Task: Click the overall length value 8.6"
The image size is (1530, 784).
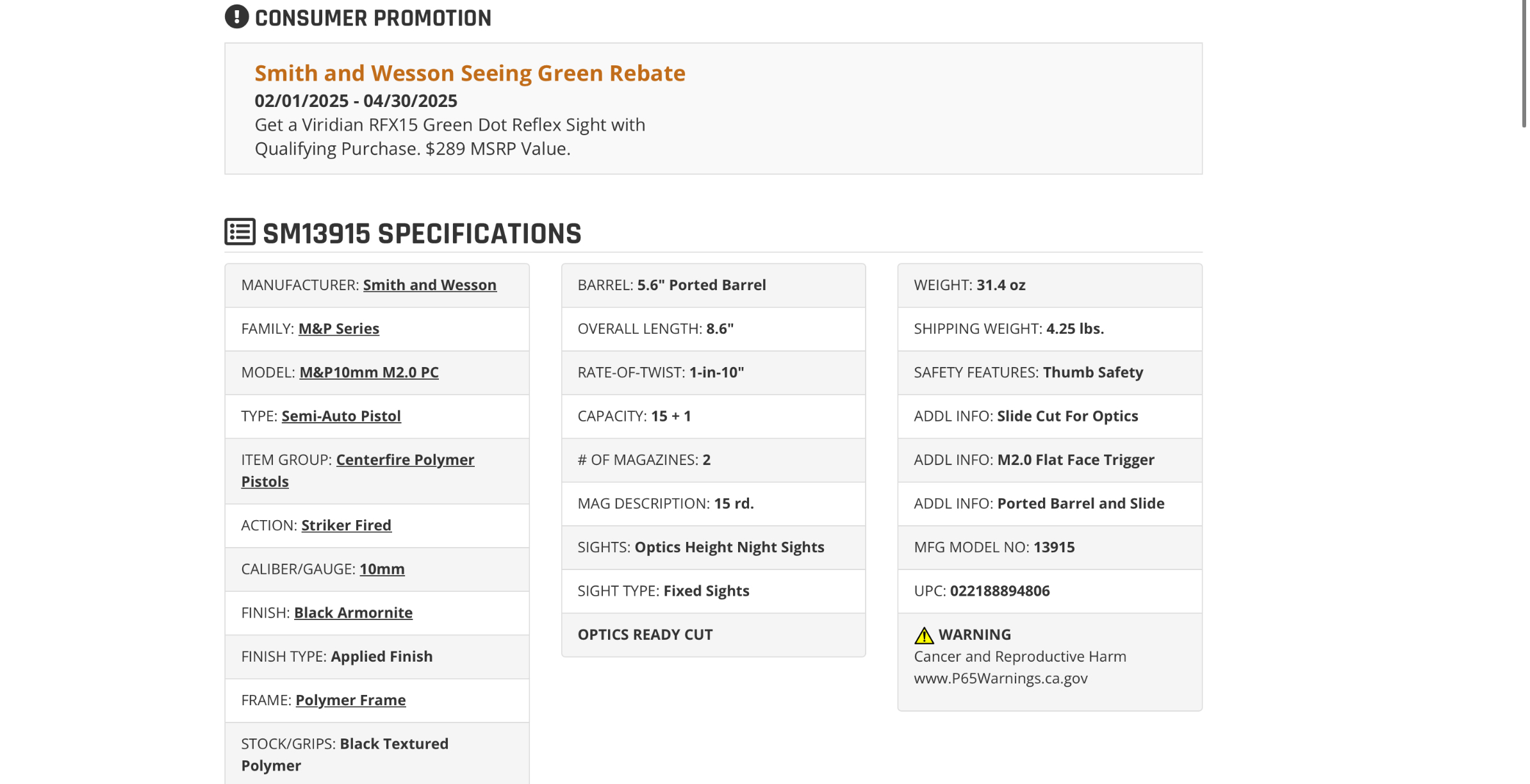Action: click(x=720, y=329)
